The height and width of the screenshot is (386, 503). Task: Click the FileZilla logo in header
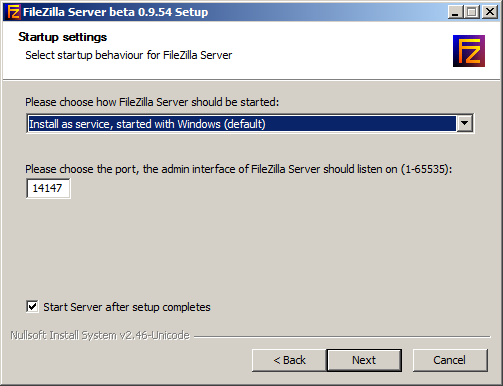(469, 51)
